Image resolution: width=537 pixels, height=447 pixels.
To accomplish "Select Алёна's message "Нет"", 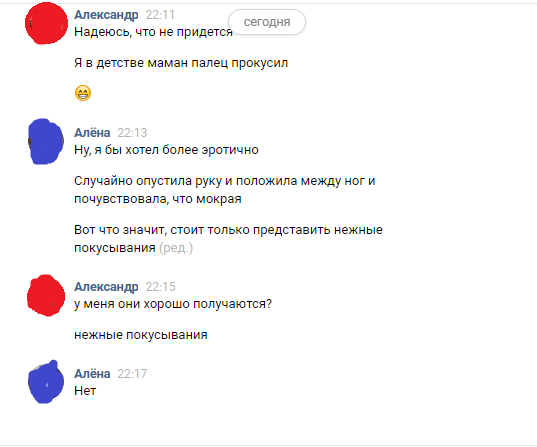I will tap(85, 390).
